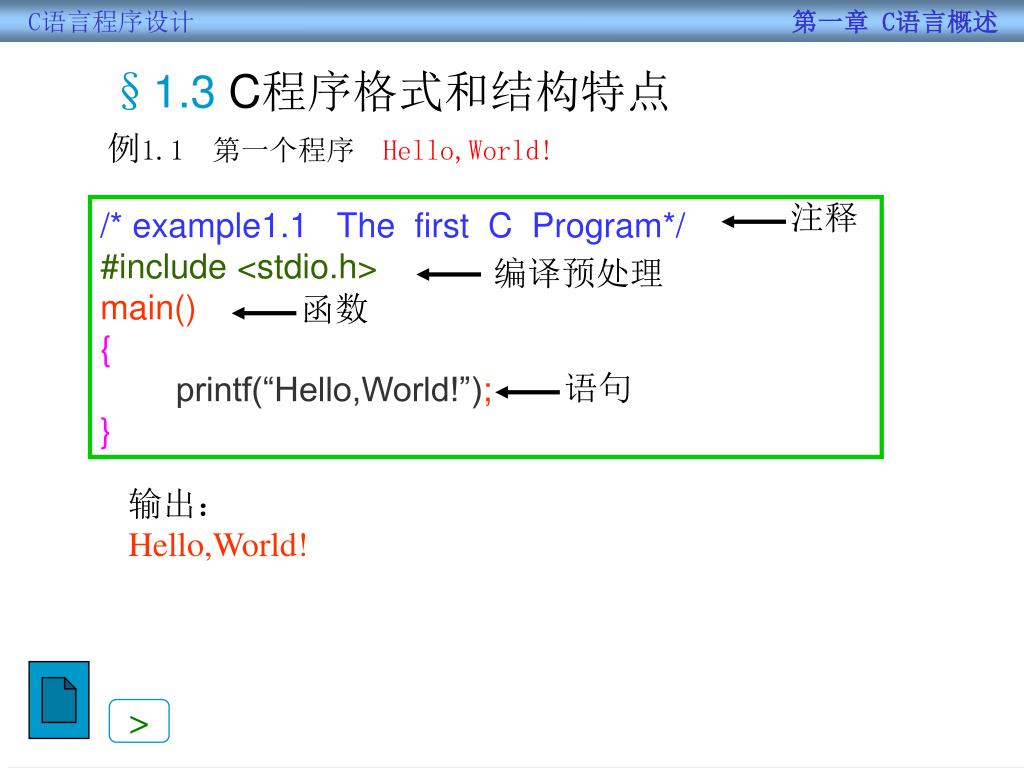
Task: Click the chapter title 第一章 C语言概述
Action: [x=895, y=22]
